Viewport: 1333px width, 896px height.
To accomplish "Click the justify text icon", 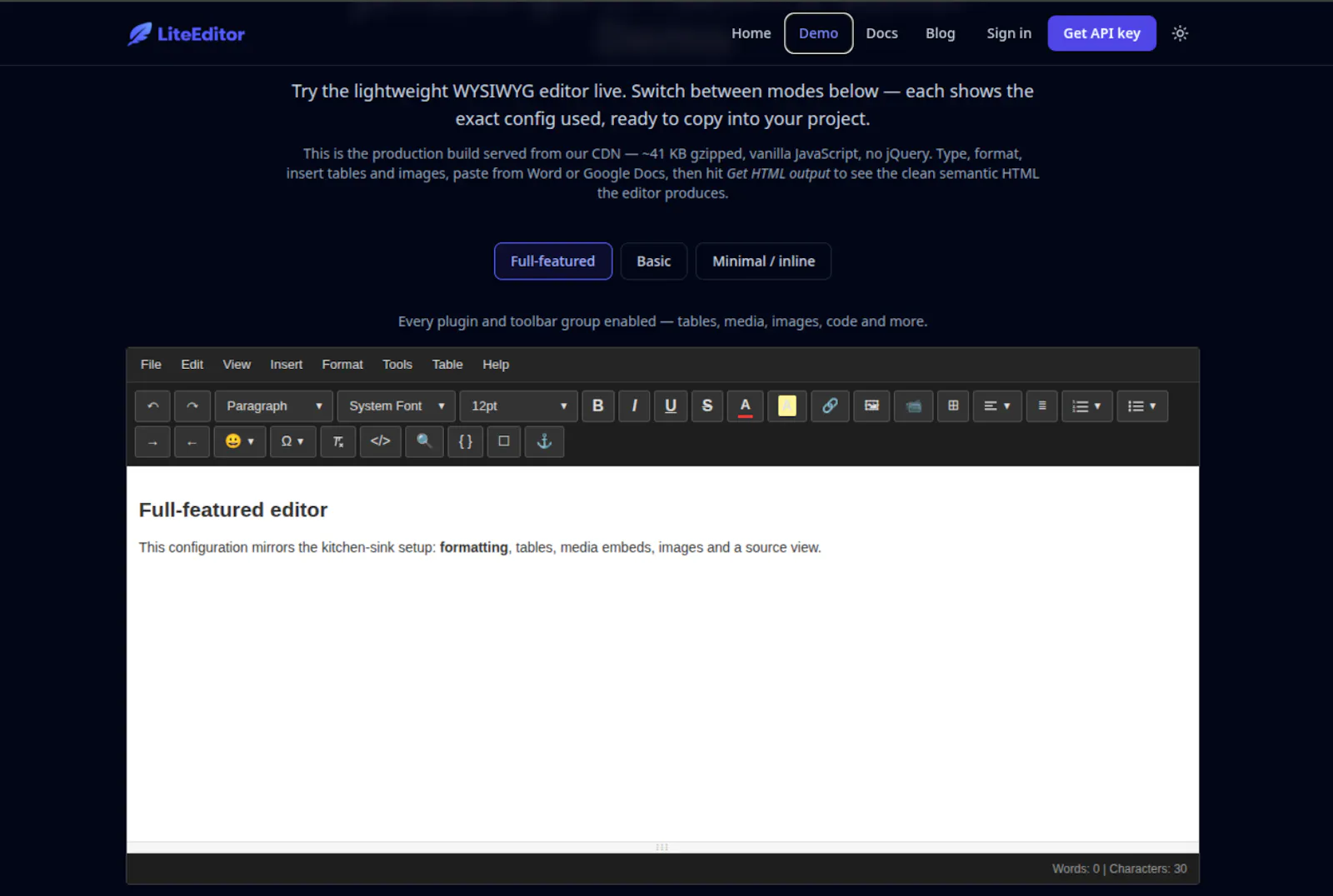I will (1042, 406).
